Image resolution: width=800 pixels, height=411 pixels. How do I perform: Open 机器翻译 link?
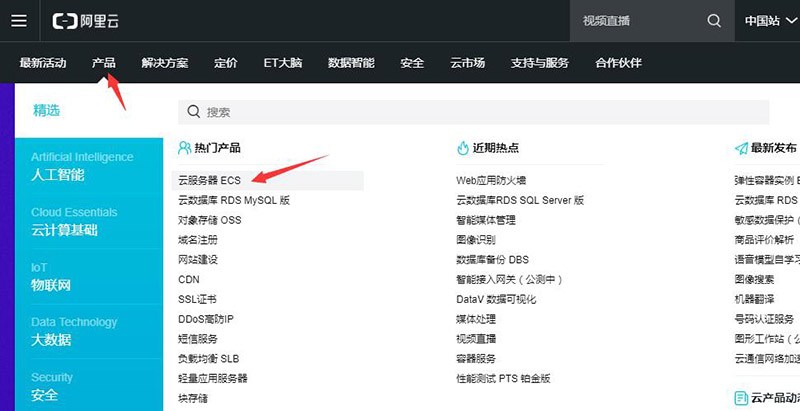754,299
